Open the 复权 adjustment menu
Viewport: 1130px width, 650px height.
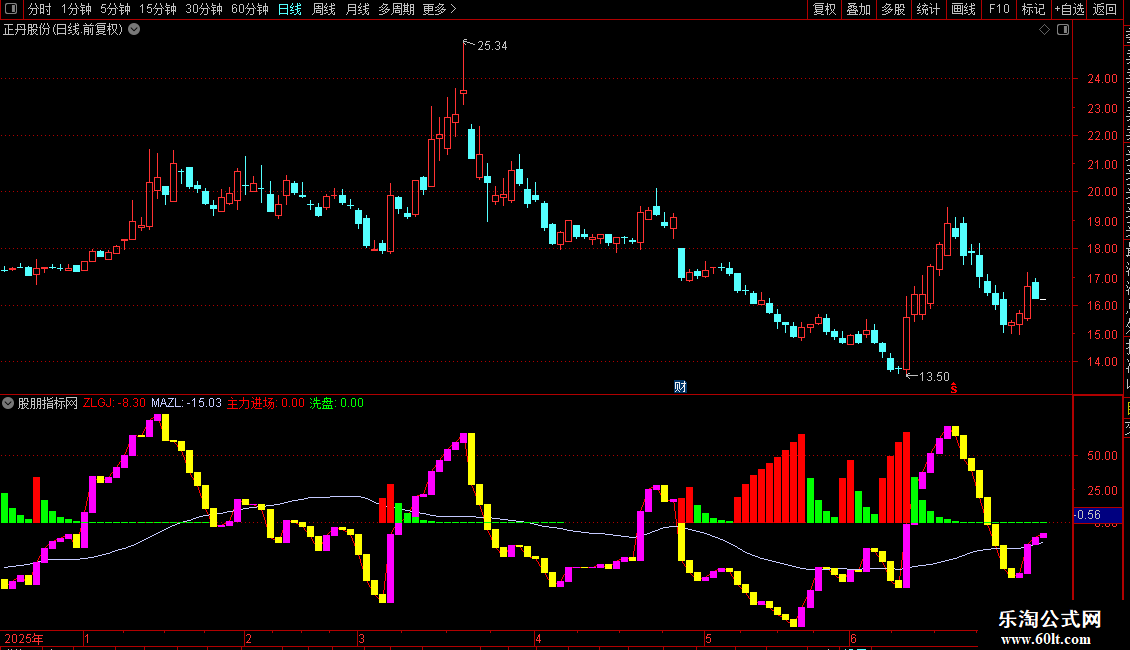[x=824, y=9]
